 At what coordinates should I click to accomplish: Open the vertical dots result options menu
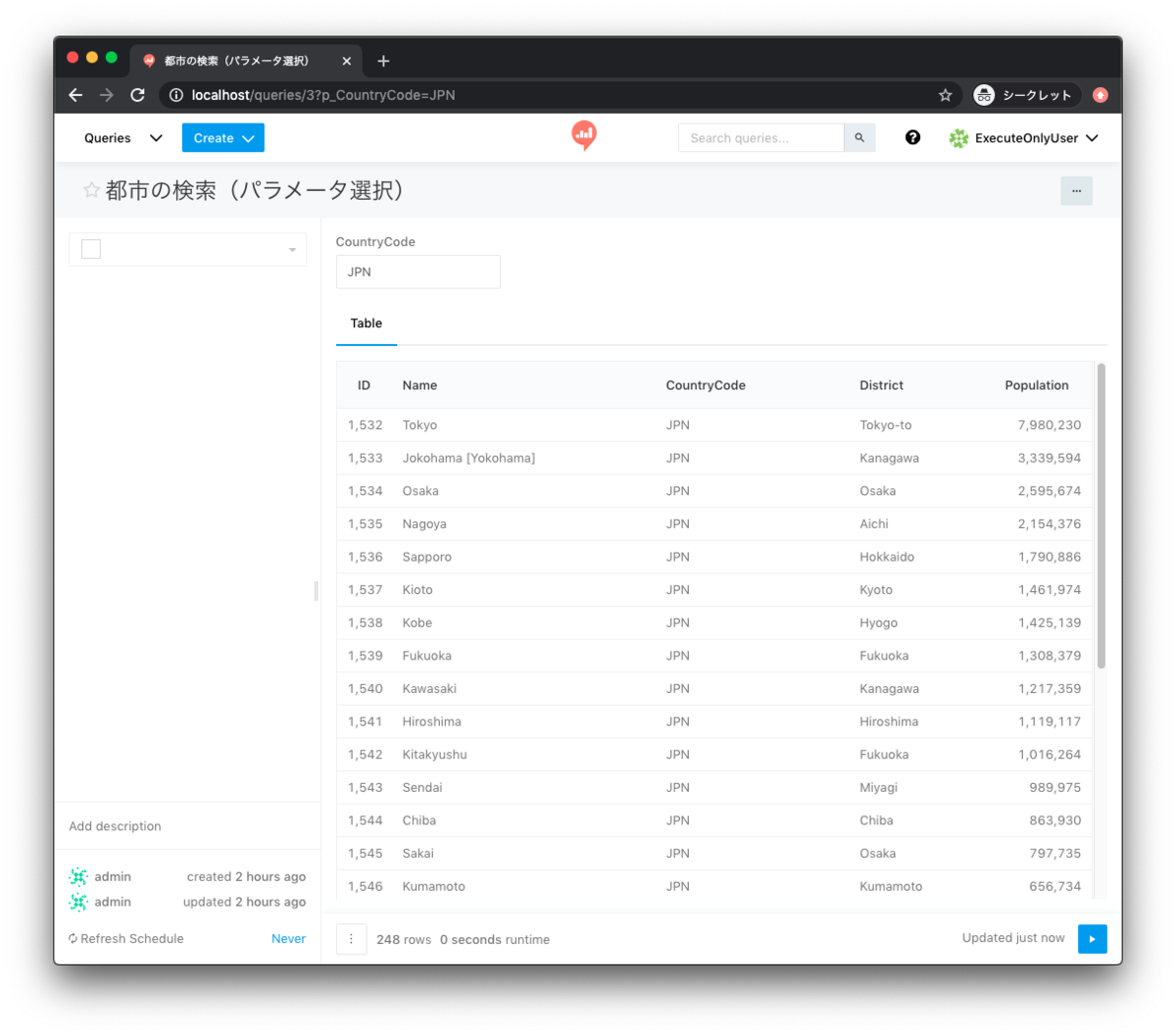click(351, 939)
